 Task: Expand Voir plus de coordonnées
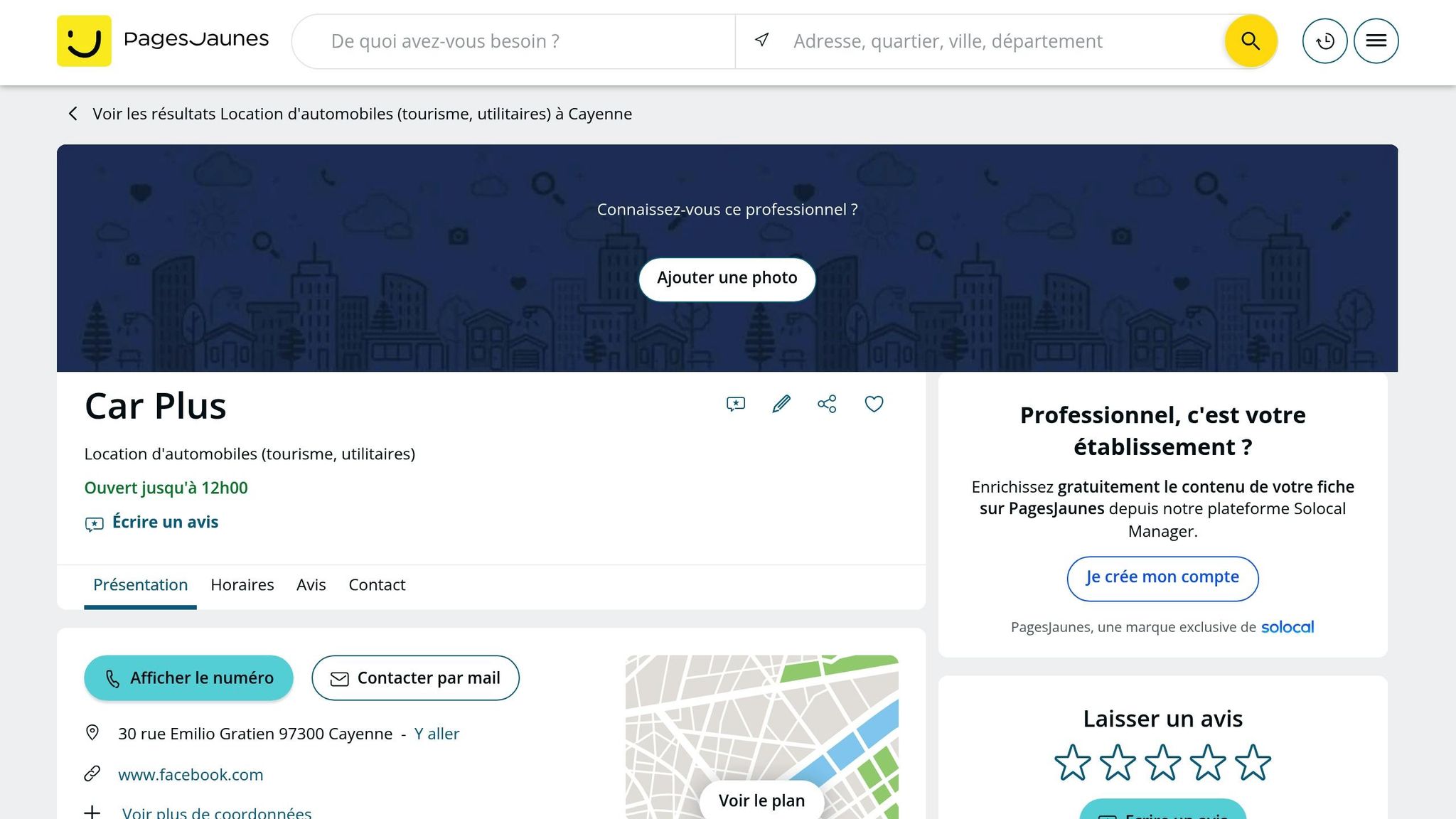click(216, 813)
